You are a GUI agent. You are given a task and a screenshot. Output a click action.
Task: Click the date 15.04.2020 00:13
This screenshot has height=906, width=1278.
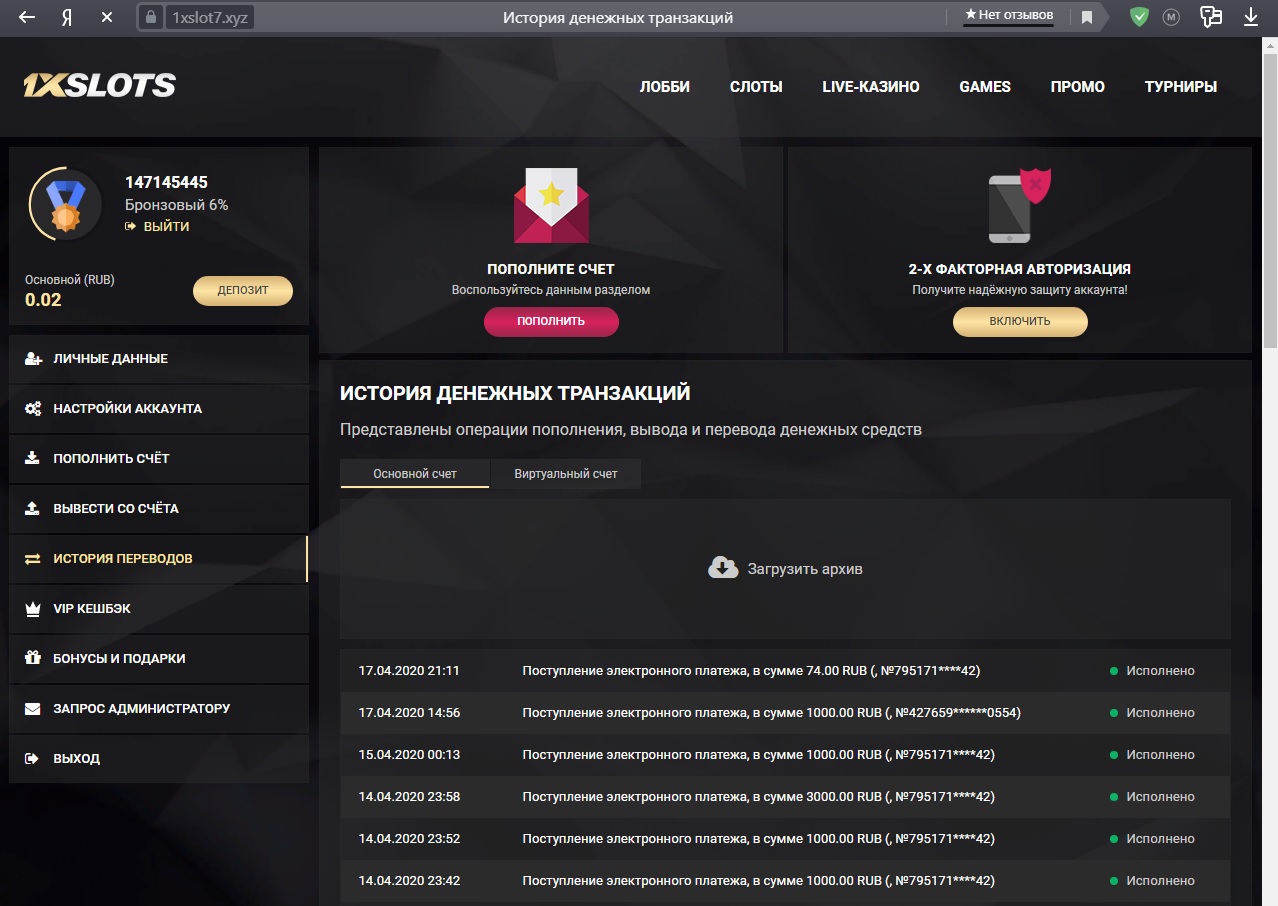409,755
